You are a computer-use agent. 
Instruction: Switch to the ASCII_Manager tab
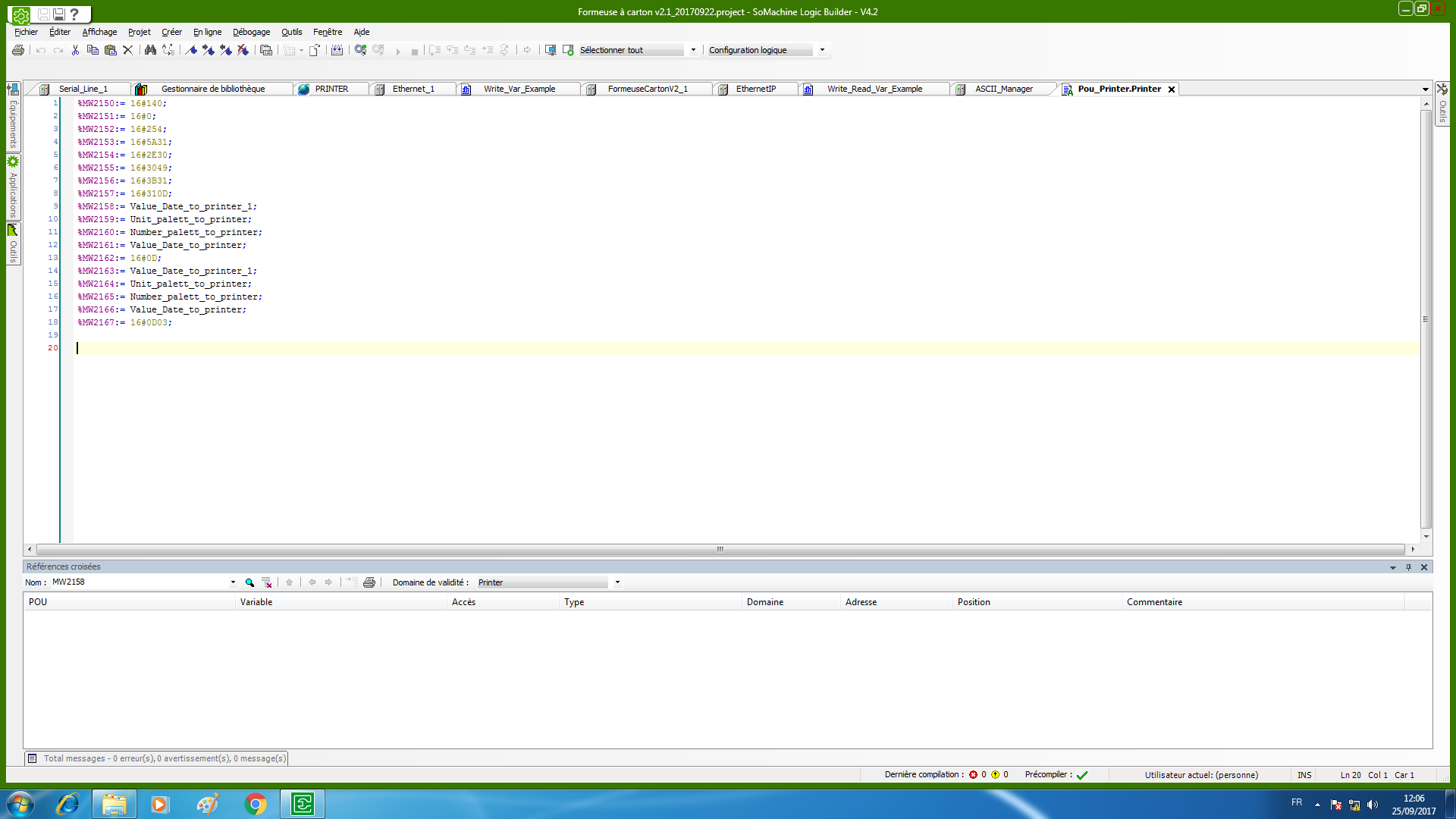coord(1003,89)
